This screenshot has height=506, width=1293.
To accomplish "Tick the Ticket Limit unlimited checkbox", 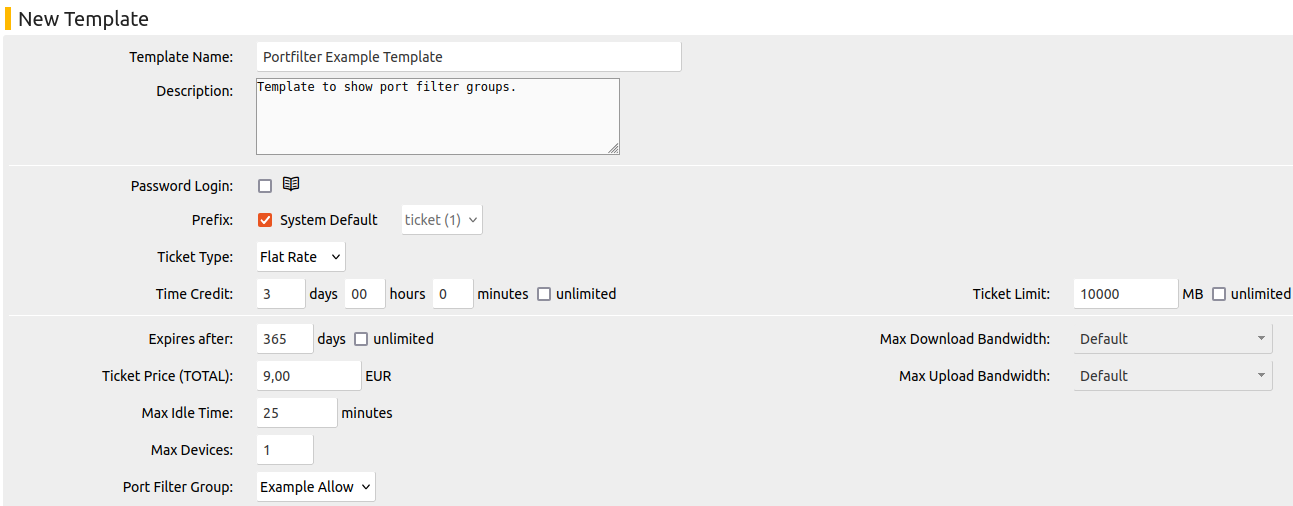I will click(x=1219, y=294).
